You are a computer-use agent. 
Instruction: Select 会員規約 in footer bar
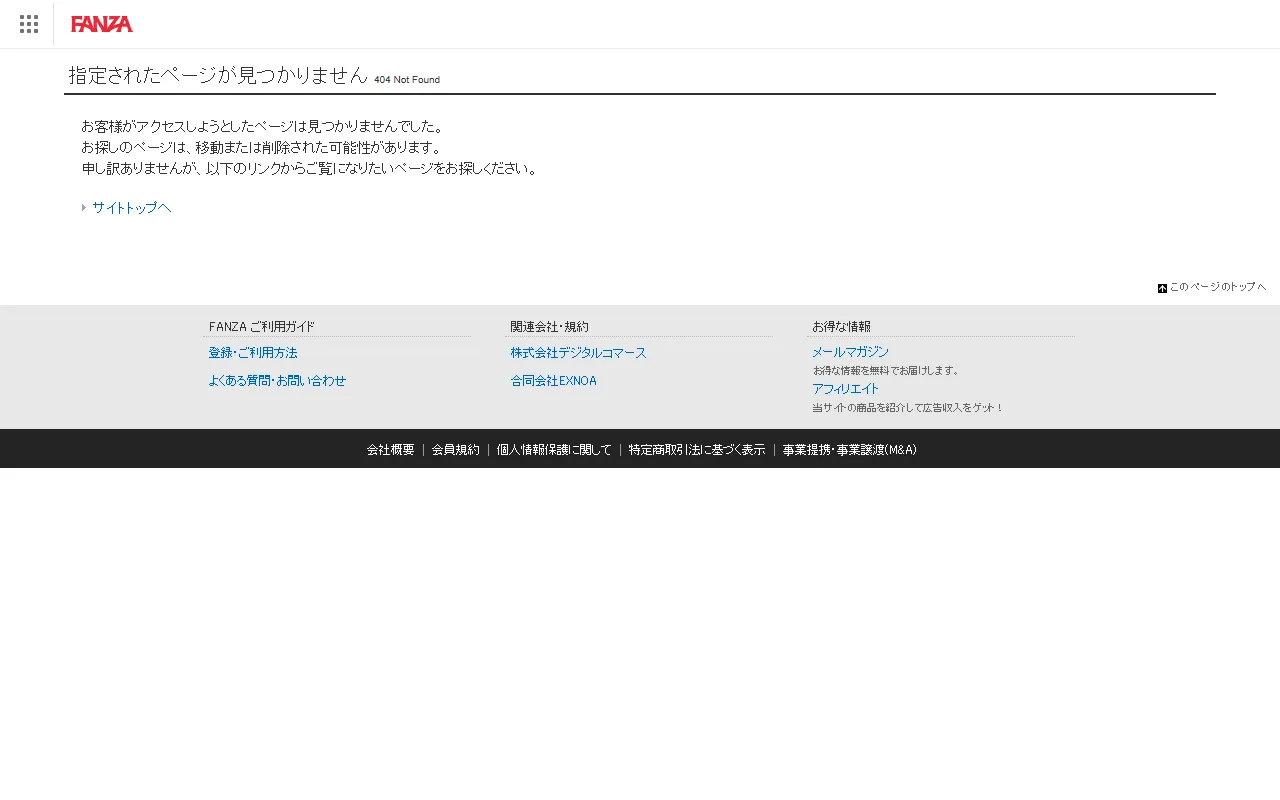(455, 450)
